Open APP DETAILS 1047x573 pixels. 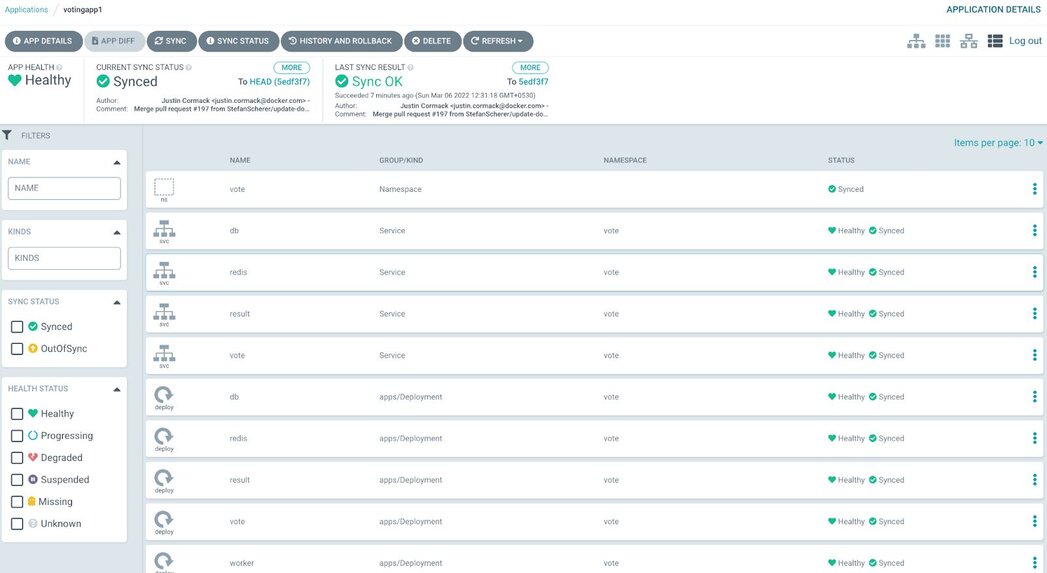point(43,41)
